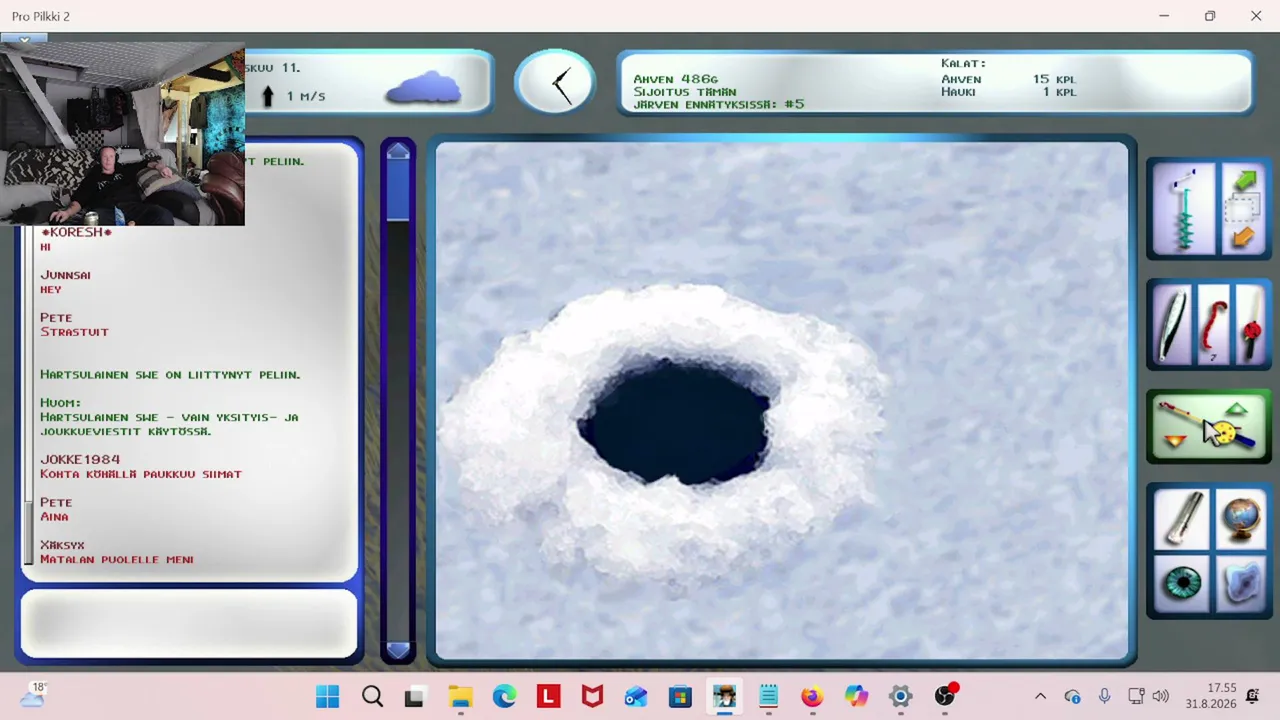
Task: Launch Firefox from the taskbar
Action: [812, 696]
